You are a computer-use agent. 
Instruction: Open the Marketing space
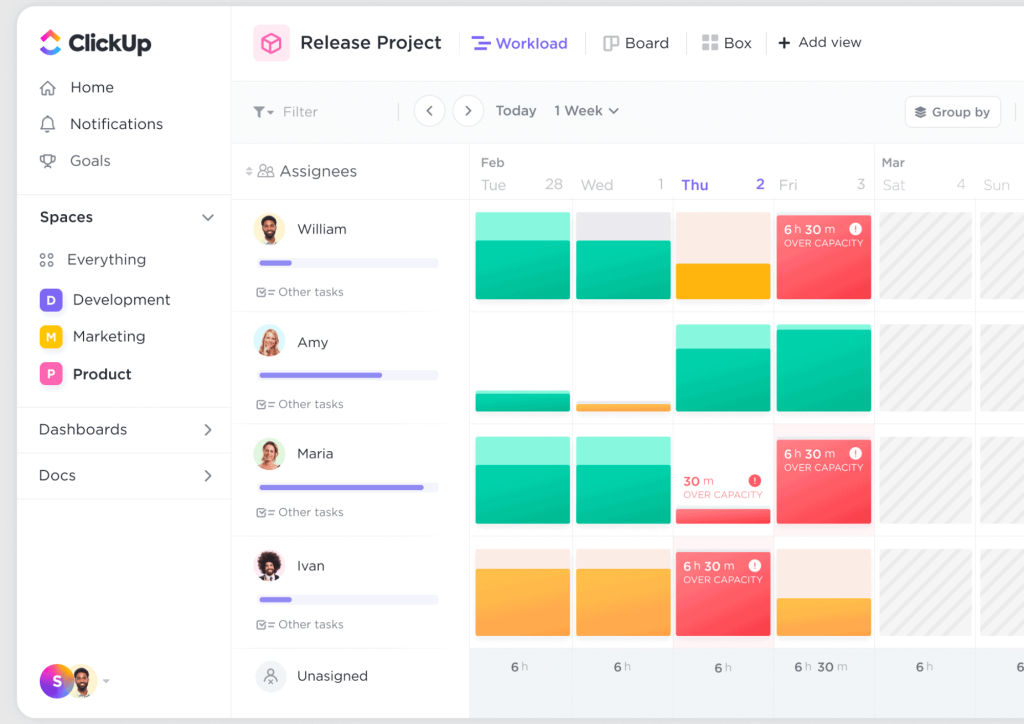click(109, 336)
